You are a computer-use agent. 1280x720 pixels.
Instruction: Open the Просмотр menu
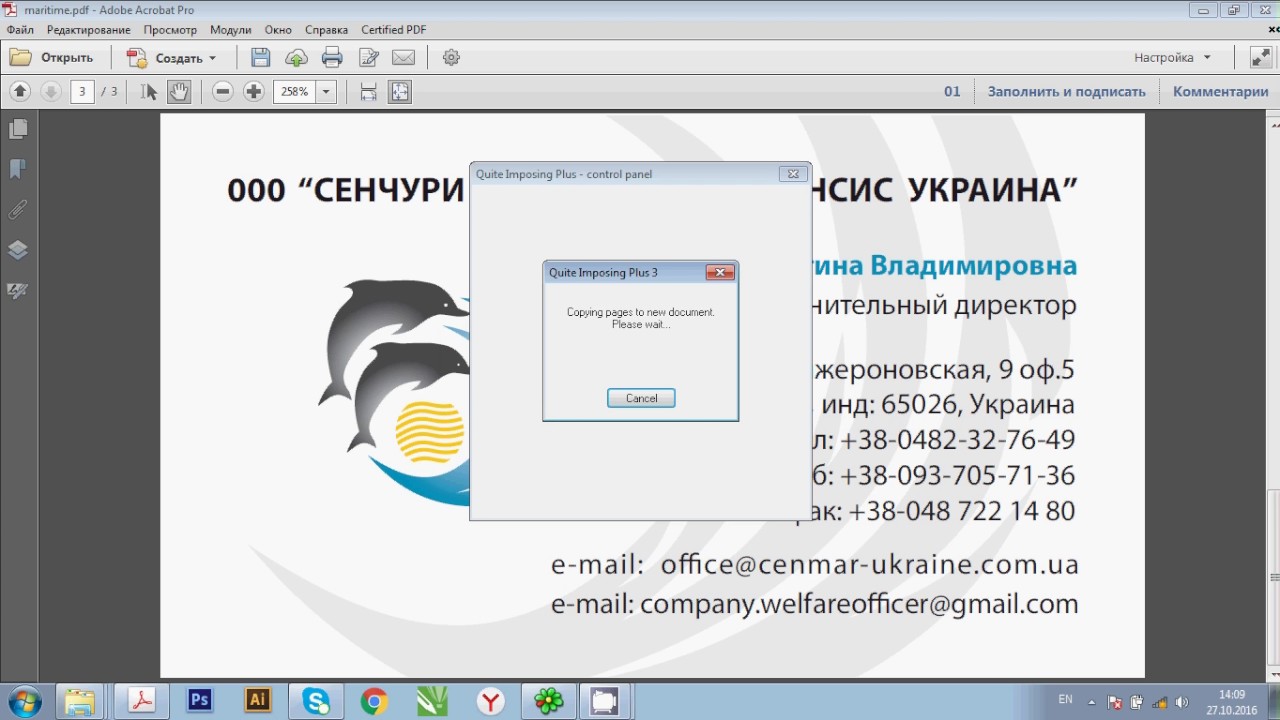point(170,30)
